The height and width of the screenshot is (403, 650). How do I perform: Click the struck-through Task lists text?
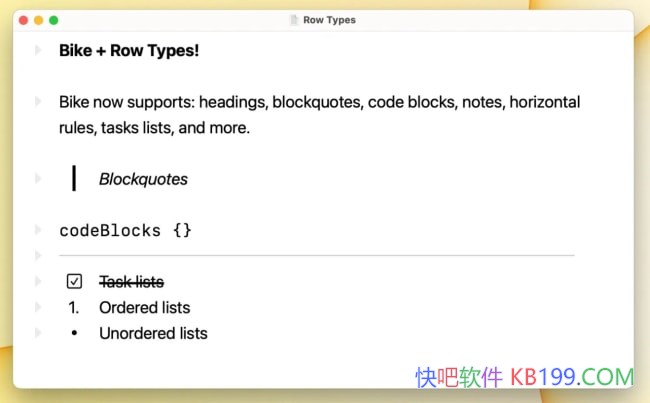[131, 282]
